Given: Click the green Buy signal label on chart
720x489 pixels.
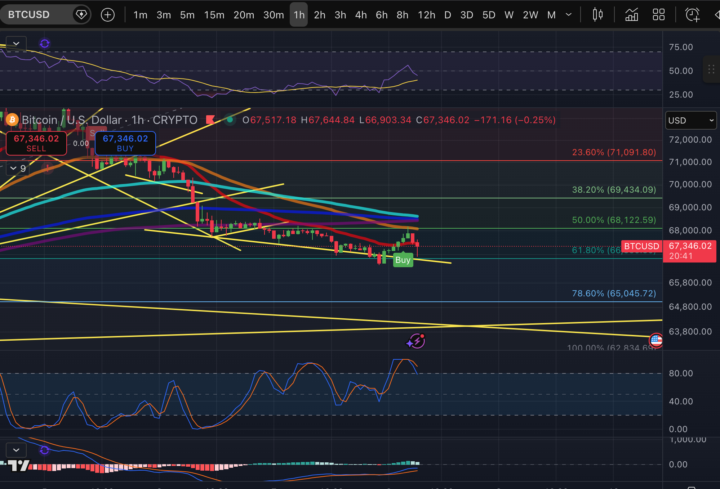Looking at the screenshot, I should 403,260.
